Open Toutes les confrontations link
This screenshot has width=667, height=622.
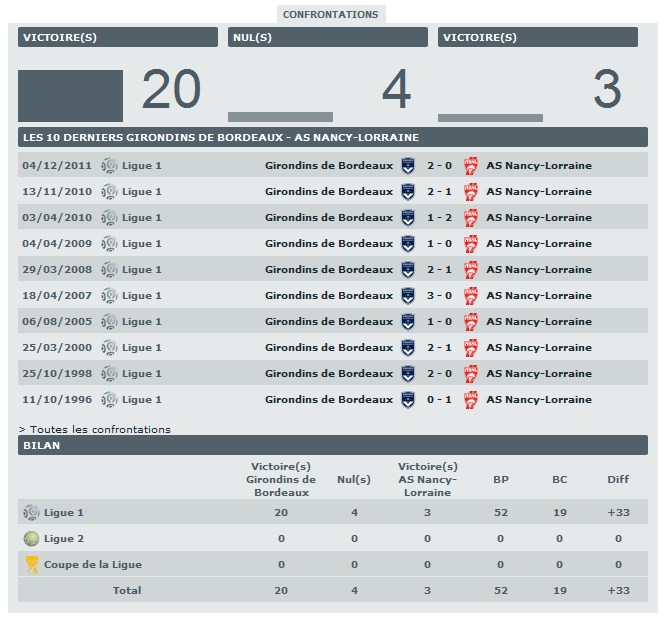tap(95, 429)
